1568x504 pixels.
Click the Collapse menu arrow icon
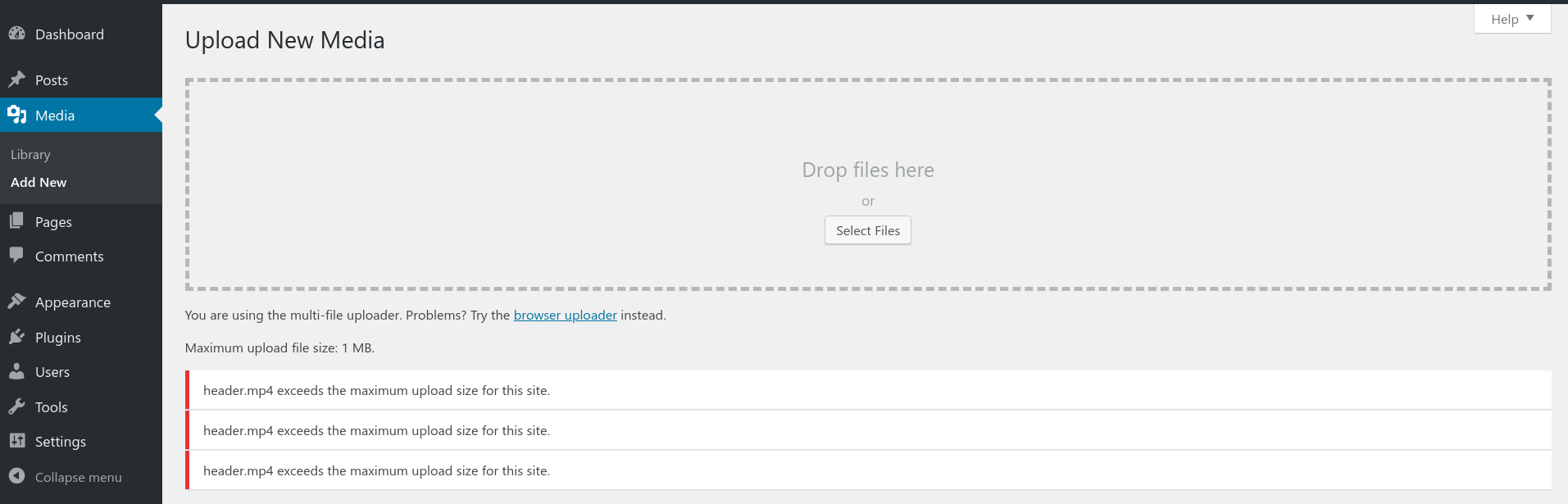click(16, 476)
